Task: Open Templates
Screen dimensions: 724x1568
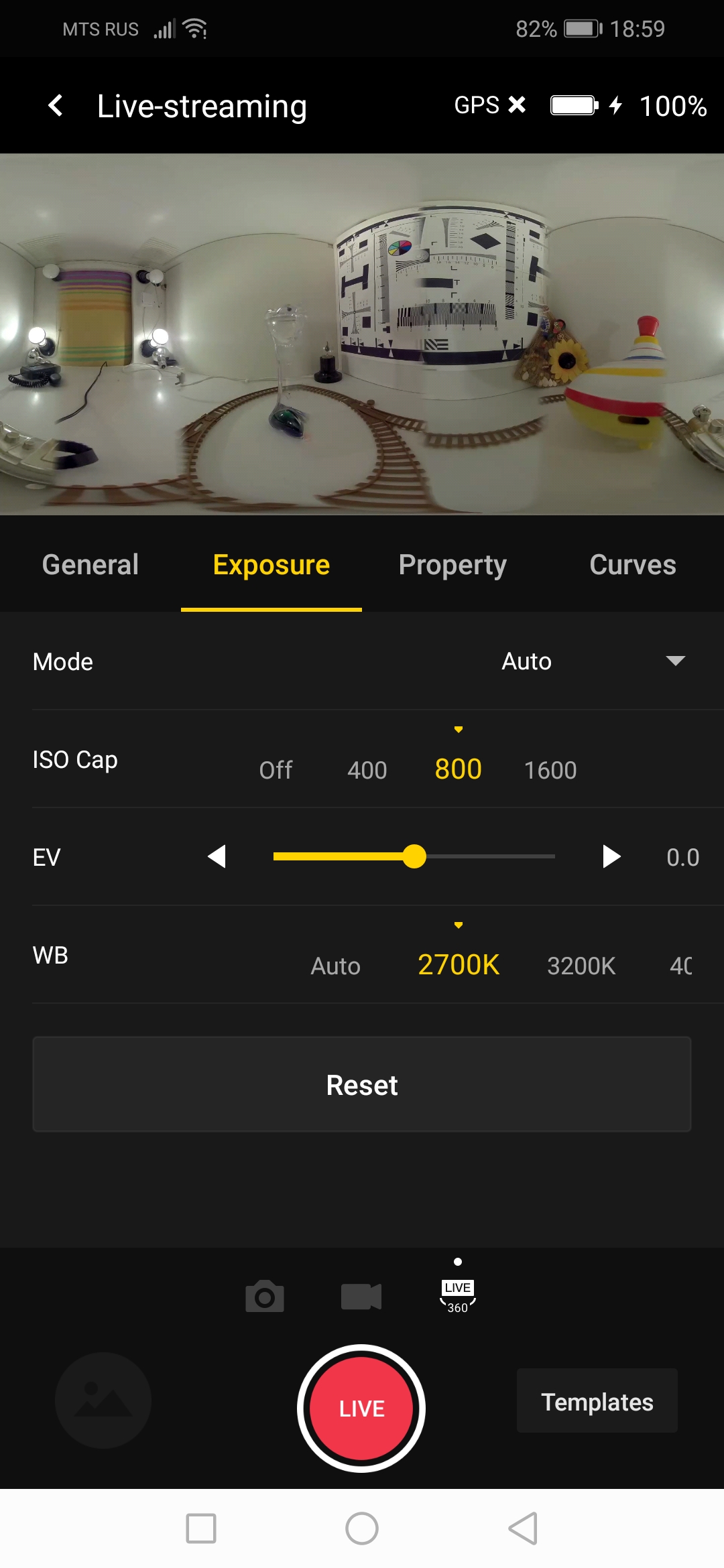Action: tap(597, 1402)
